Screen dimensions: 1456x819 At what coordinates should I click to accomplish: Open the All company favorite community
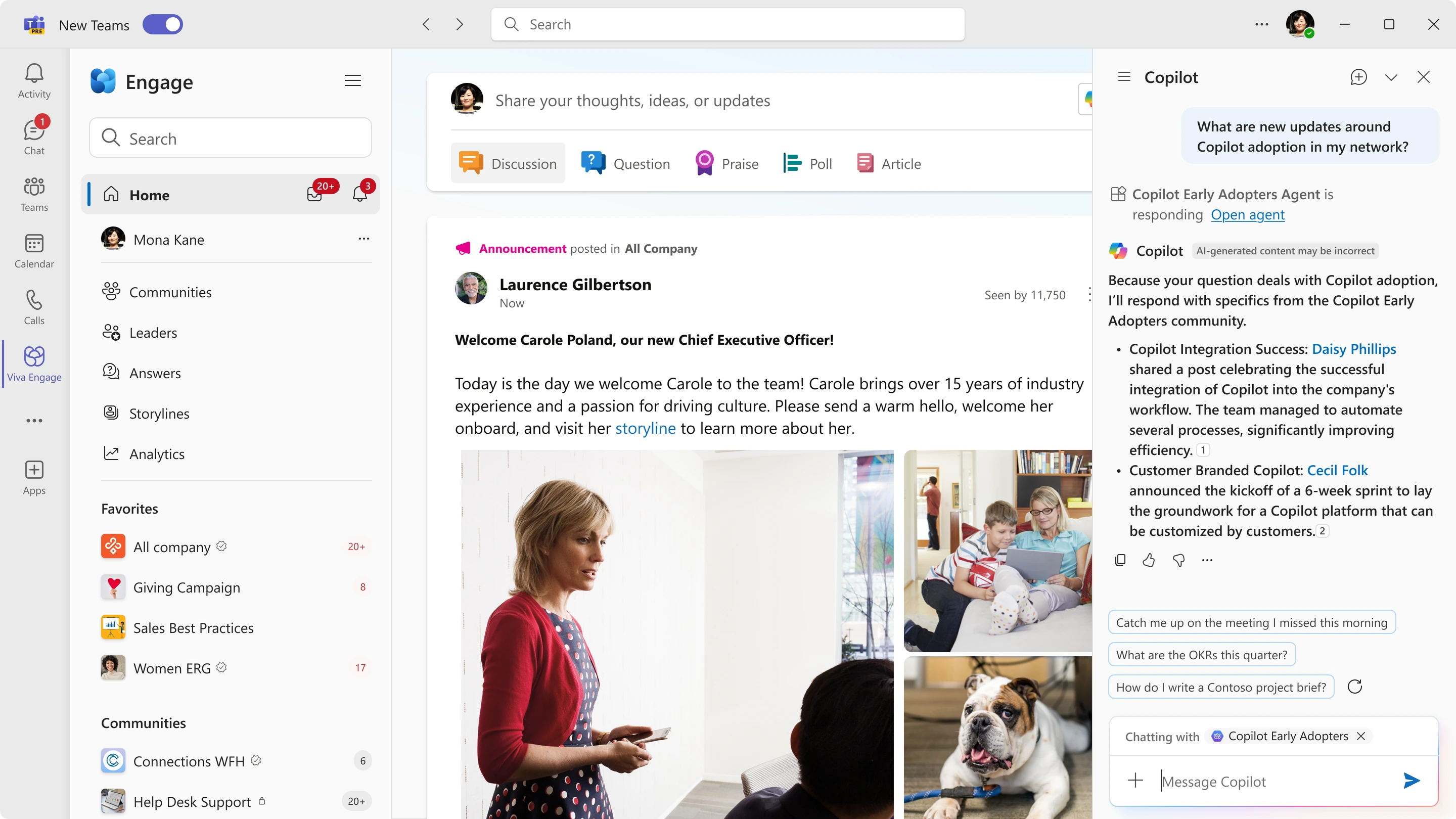pyautogui.click(x=236, y=547)
